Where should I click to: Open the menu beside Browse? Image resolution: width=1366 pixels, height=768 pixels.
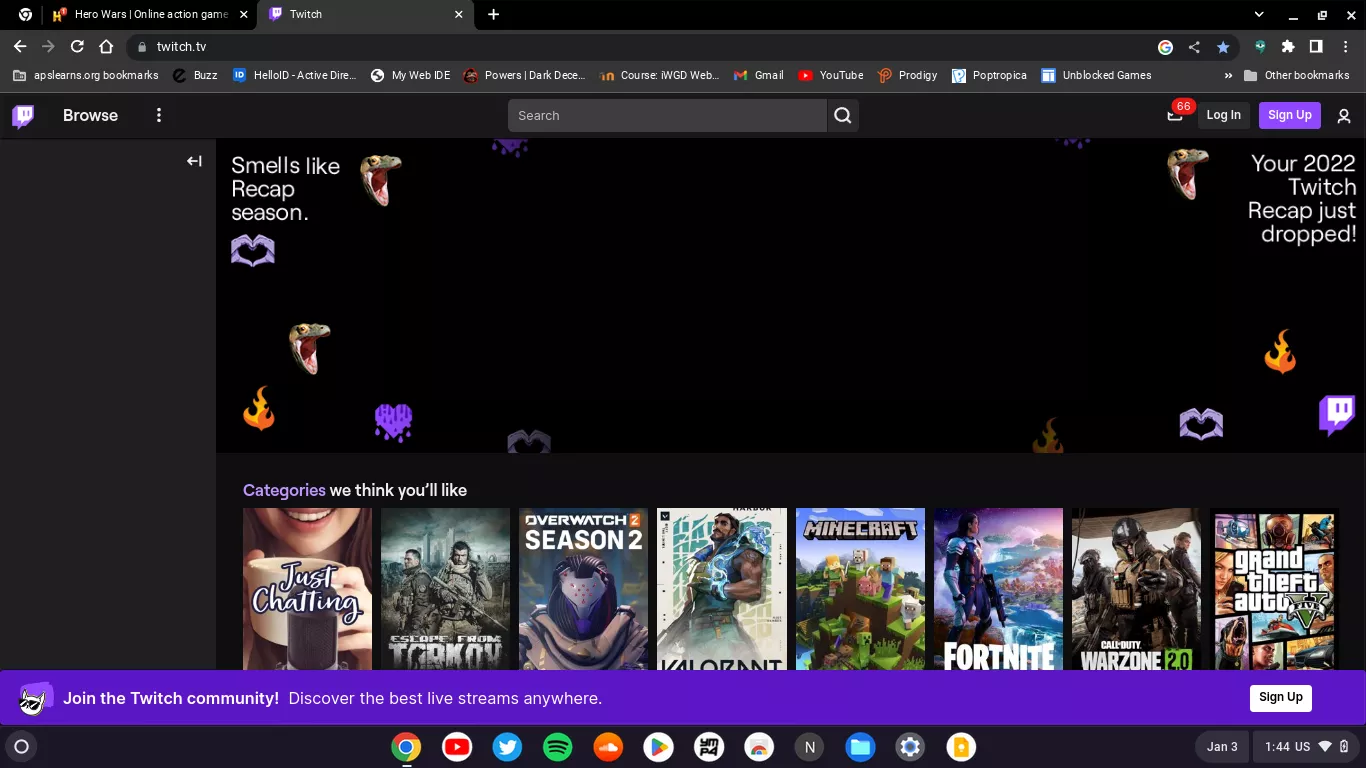point(158,115)
